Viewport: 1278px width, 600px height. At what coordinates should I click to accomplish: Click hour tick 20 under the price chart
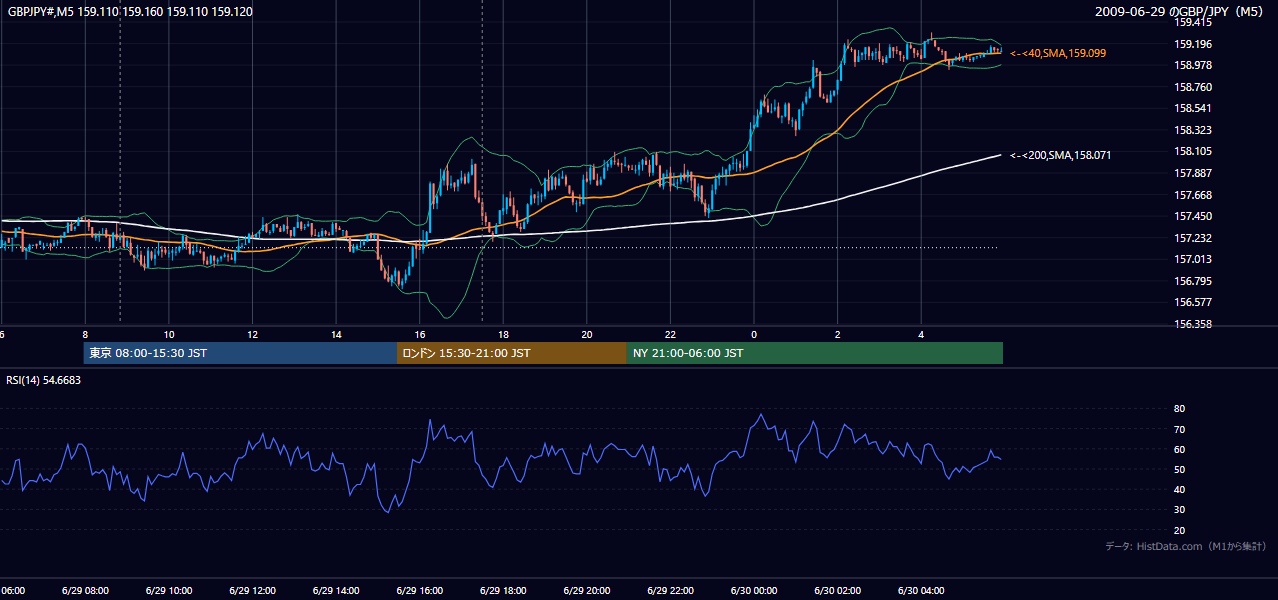pos(586,335)
